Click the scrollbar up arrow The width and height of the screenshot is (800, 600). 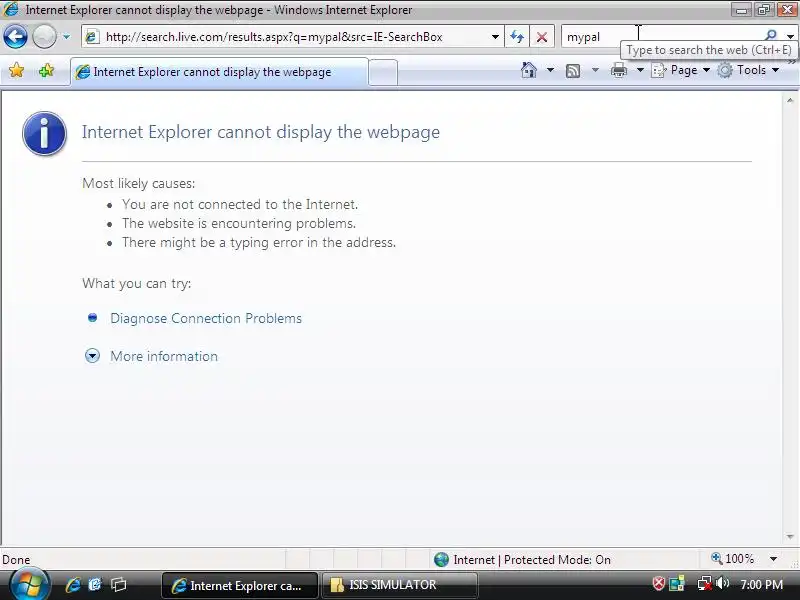(x=790, y=101)
